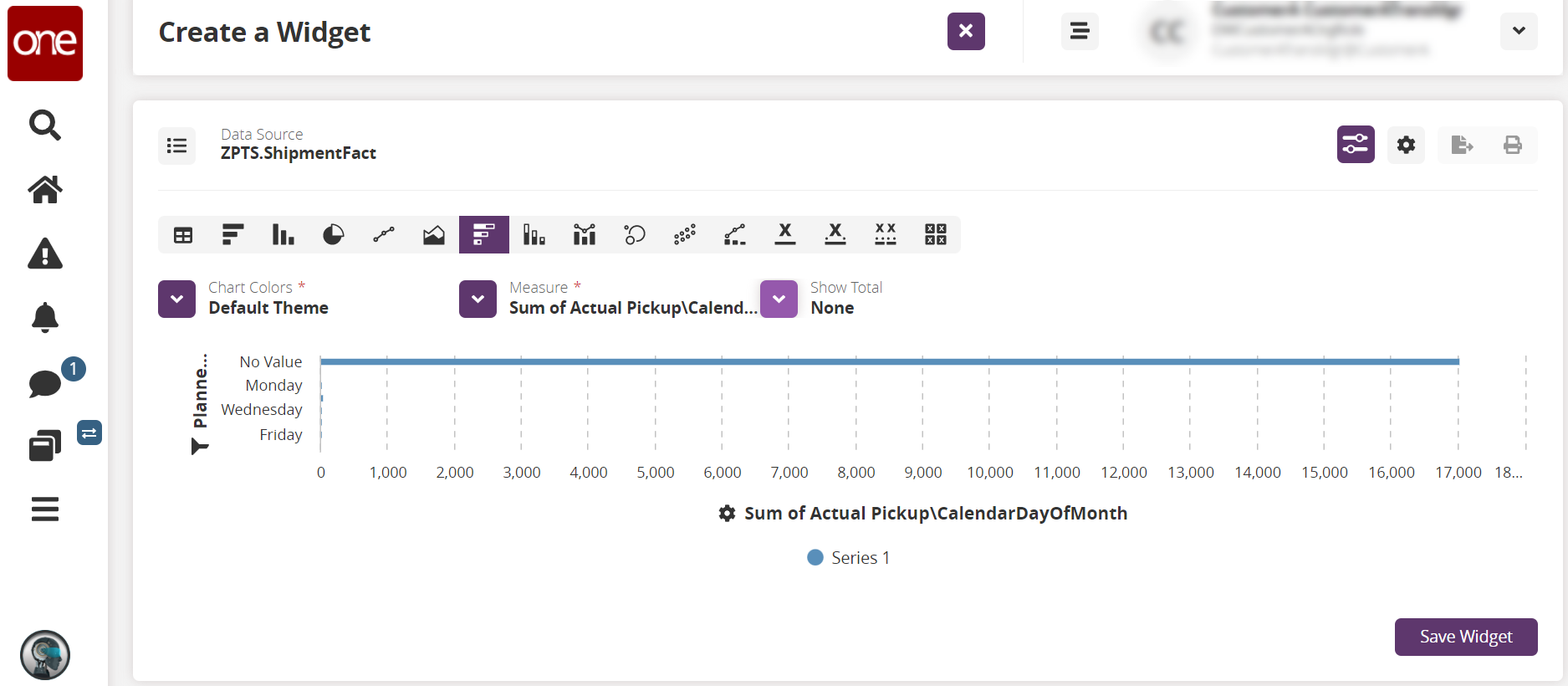Select the area chart type icon

434,235
